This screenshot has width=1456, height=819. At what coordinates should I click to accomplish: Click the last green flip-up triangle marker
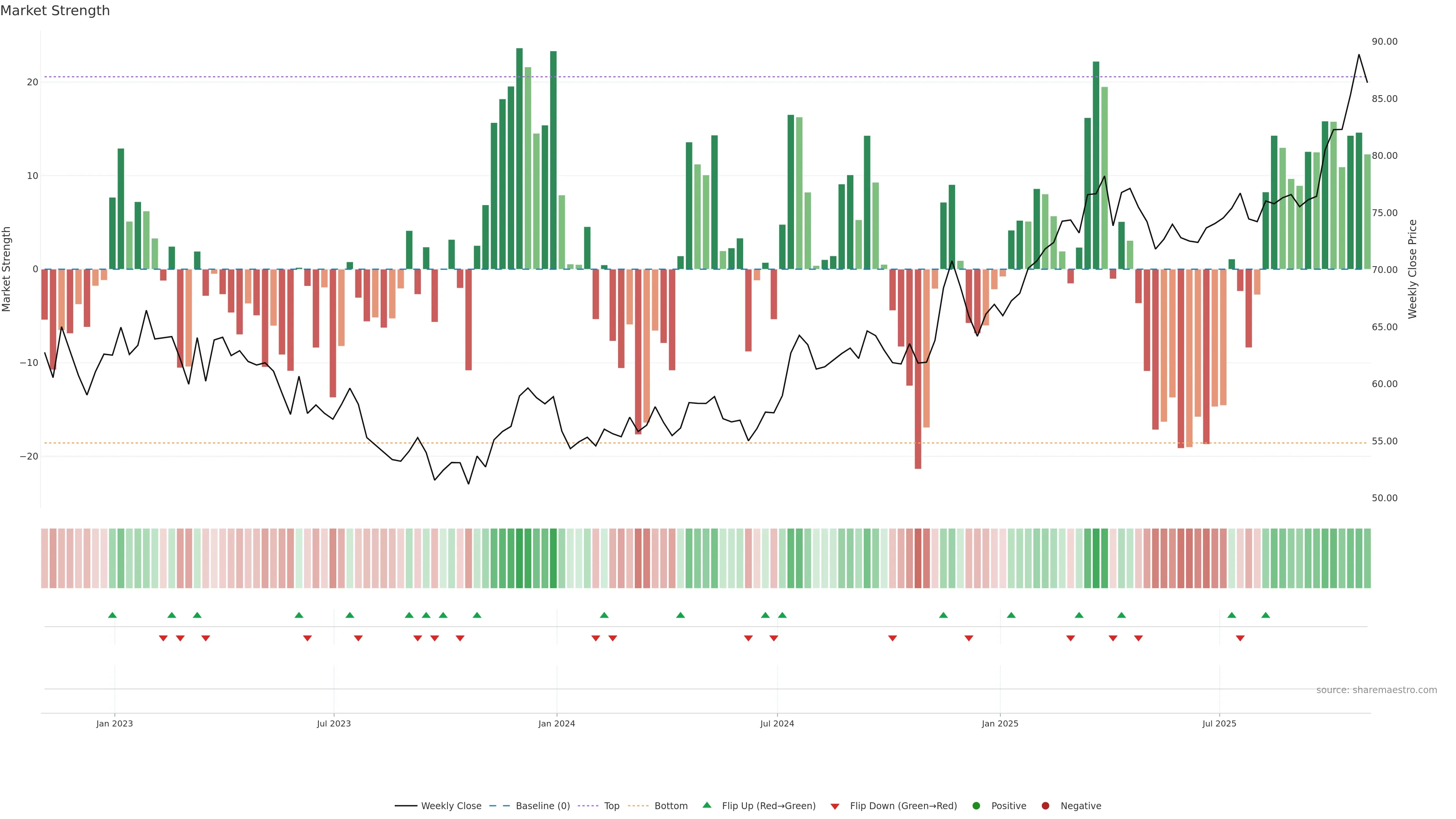pos(1266,615)
